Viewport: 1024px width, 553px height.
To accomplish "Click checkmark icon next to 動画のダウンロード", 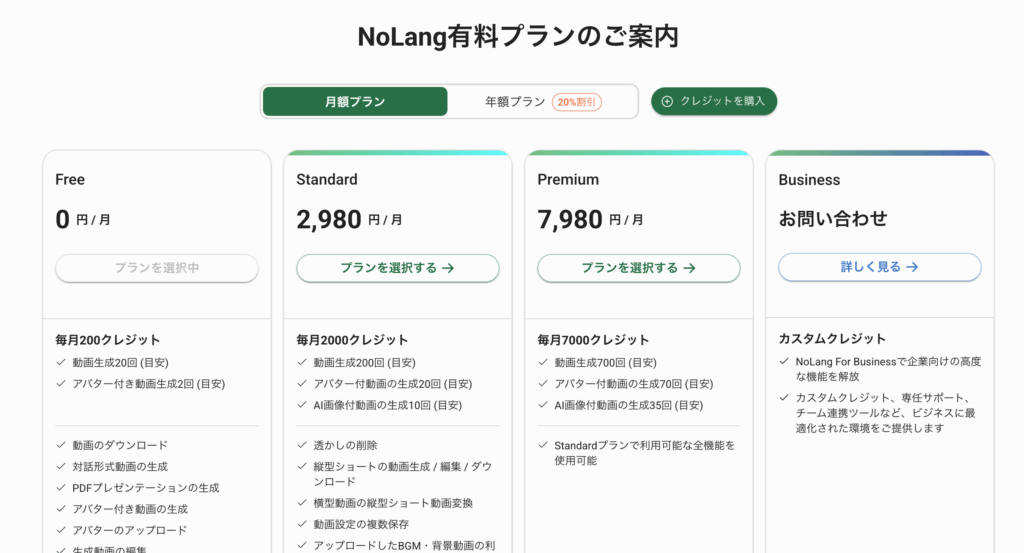I will coord(61,445).
